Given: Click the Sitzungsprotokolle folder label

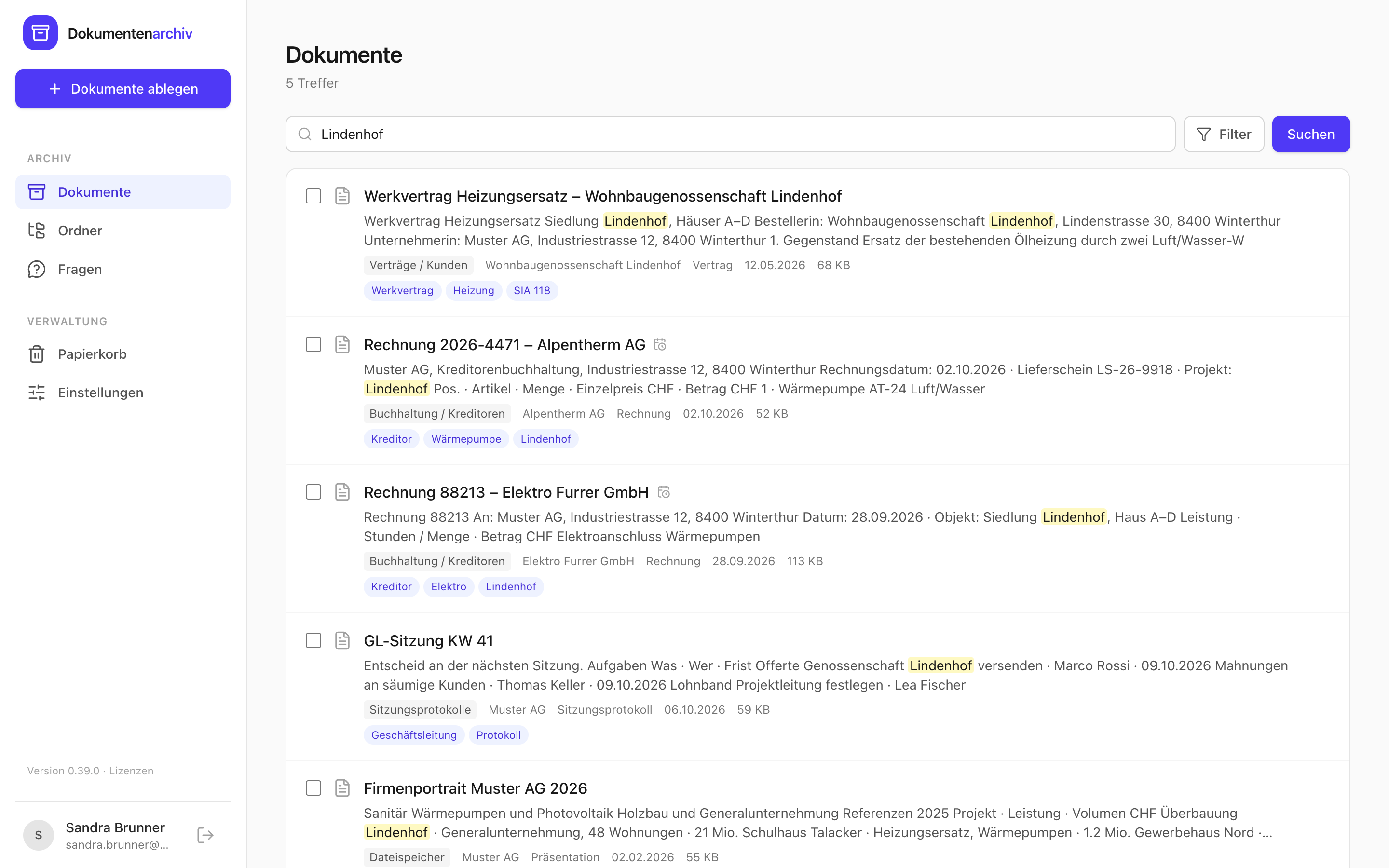Looking at the screenshot, I should point(420,709).
